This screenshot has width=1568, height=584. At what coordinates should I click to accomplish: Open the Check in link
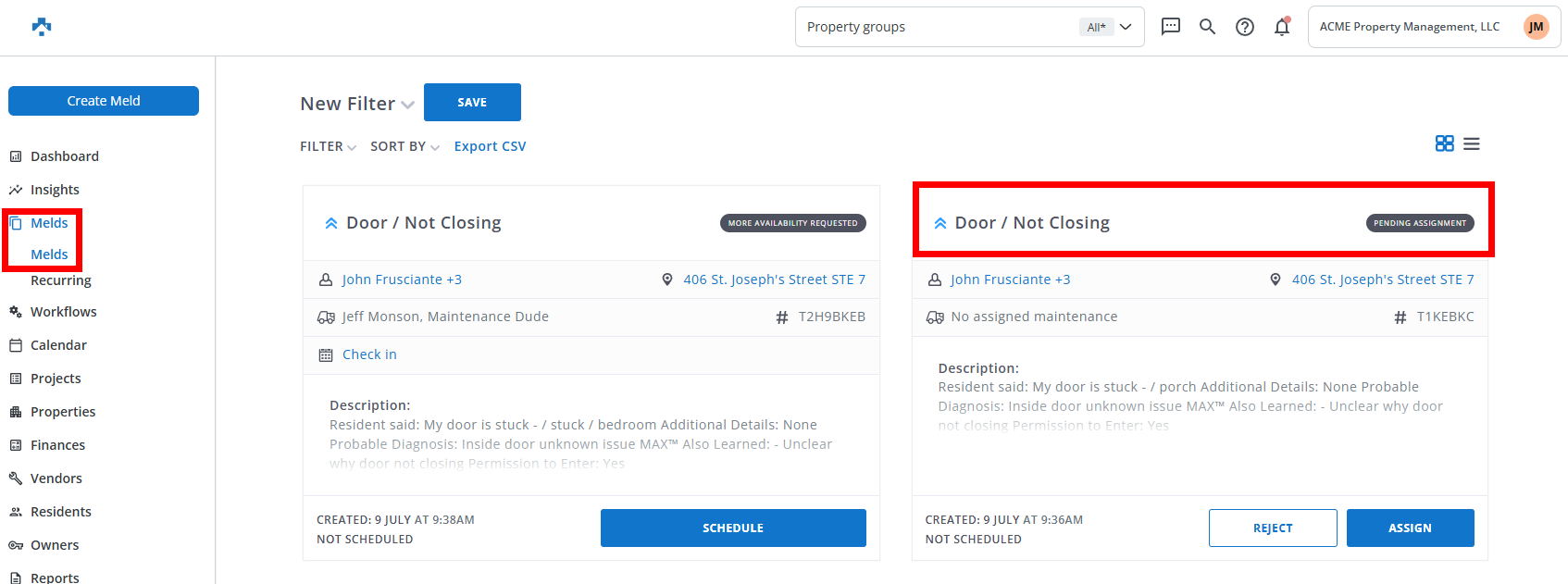pyautogui.click(x=369, y=354)
